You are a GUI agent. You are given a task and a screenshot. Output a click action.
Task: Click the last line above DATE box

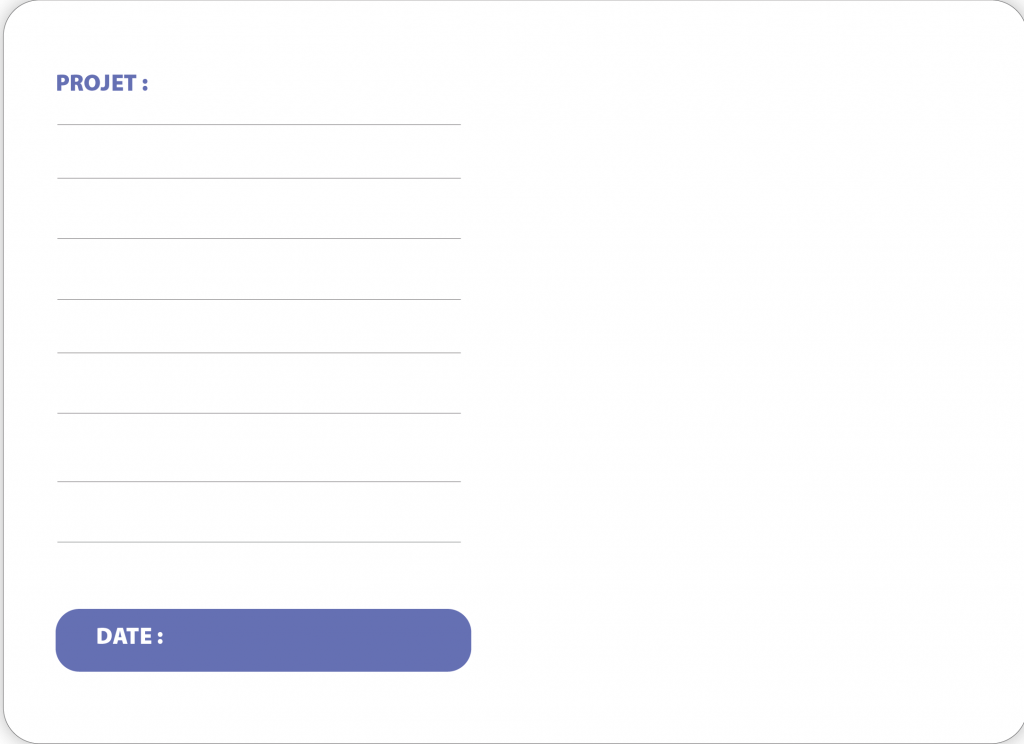(259, 543)
